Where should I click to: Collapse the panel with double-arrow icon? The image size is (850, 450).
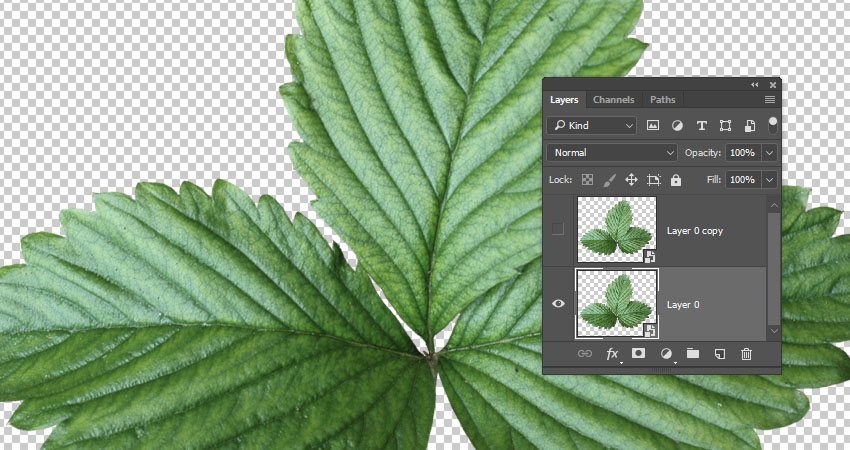[x=755, y=85]
